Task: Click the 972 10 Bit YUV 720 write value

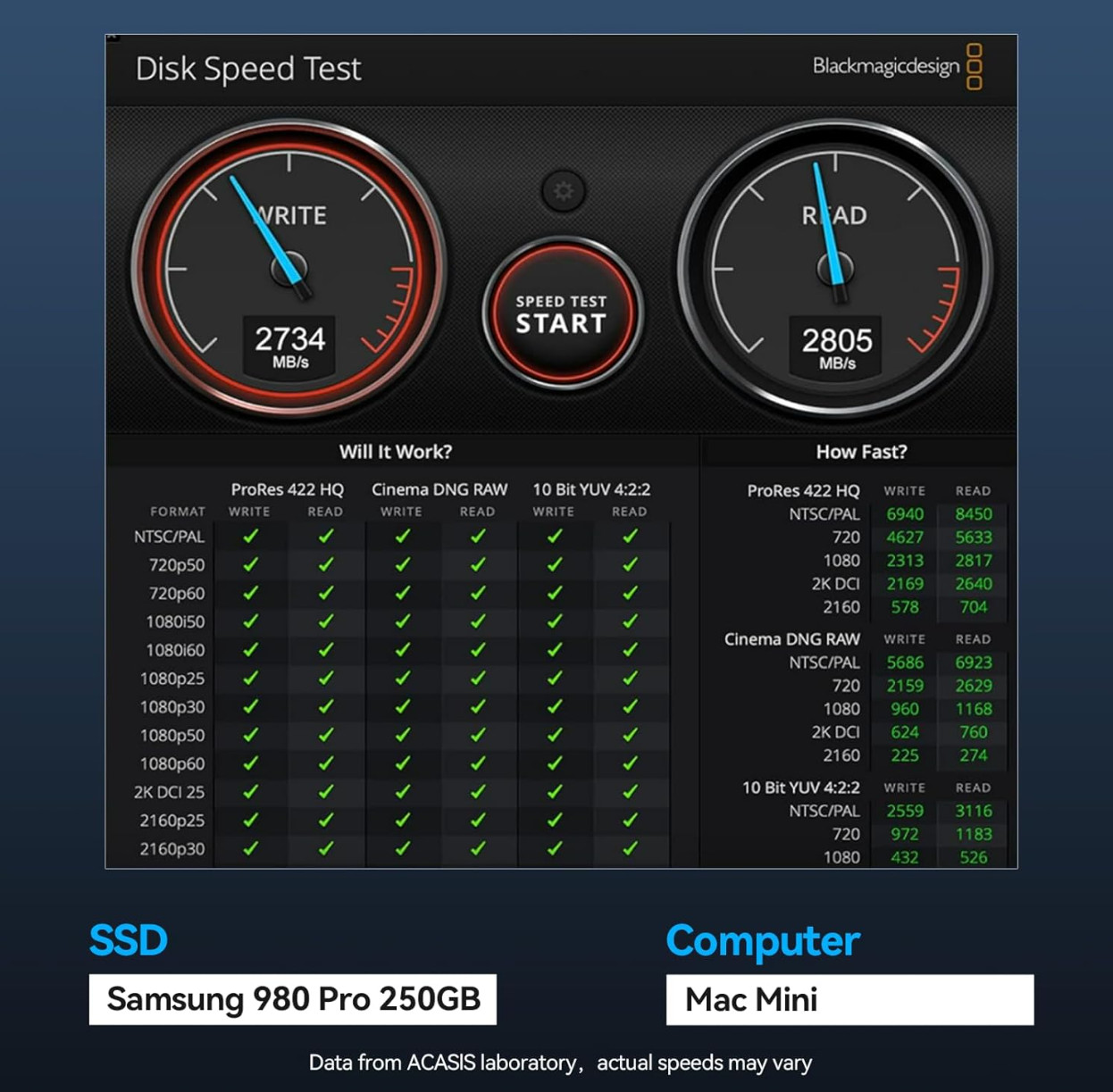Action: 905,834
